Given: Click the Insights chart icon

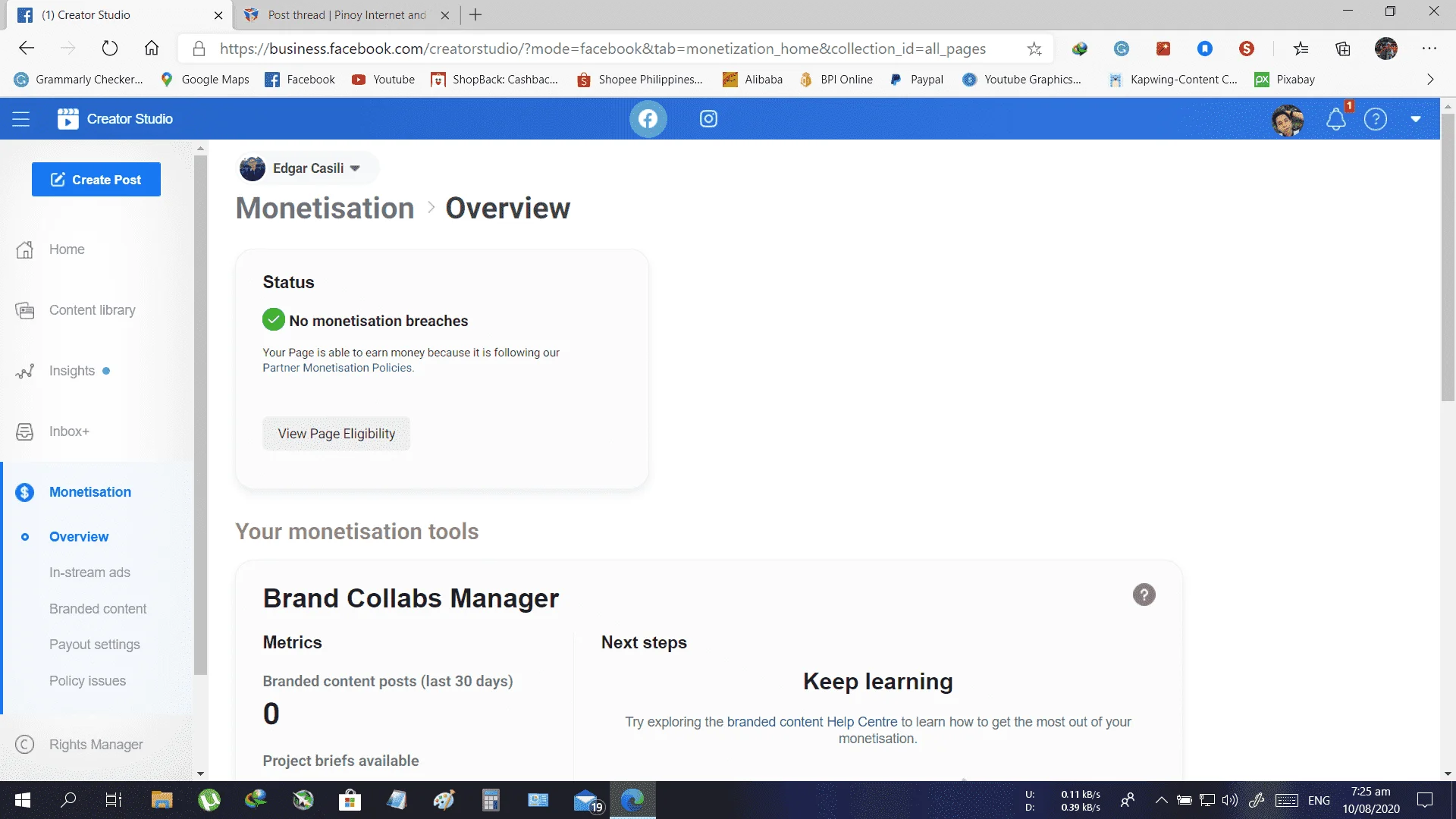Looking at the screenshot, I should (x=25, y=371).
